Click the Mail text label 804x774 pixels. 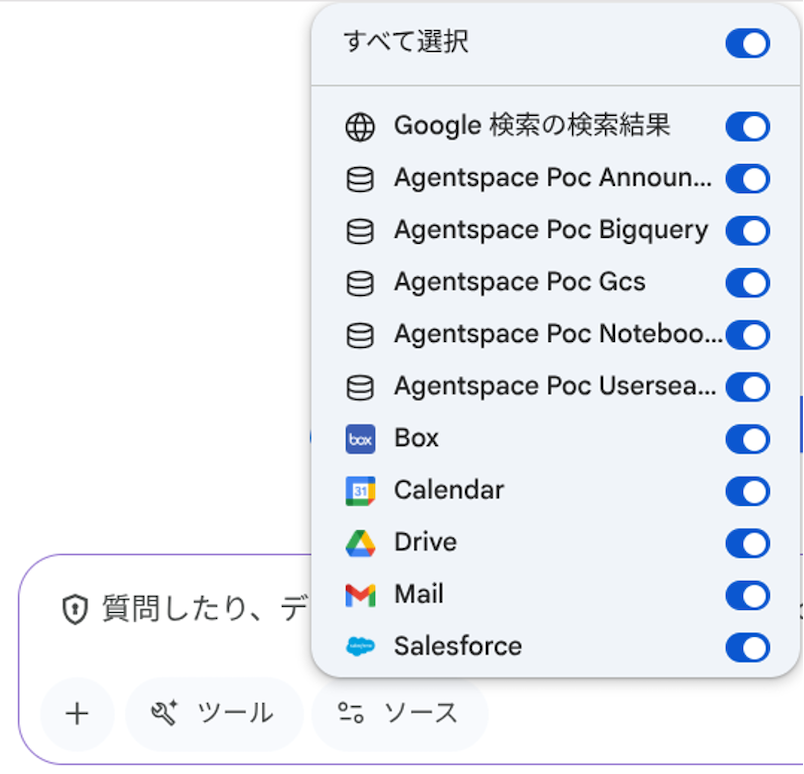pyautogui.click(x=418, y=594)
